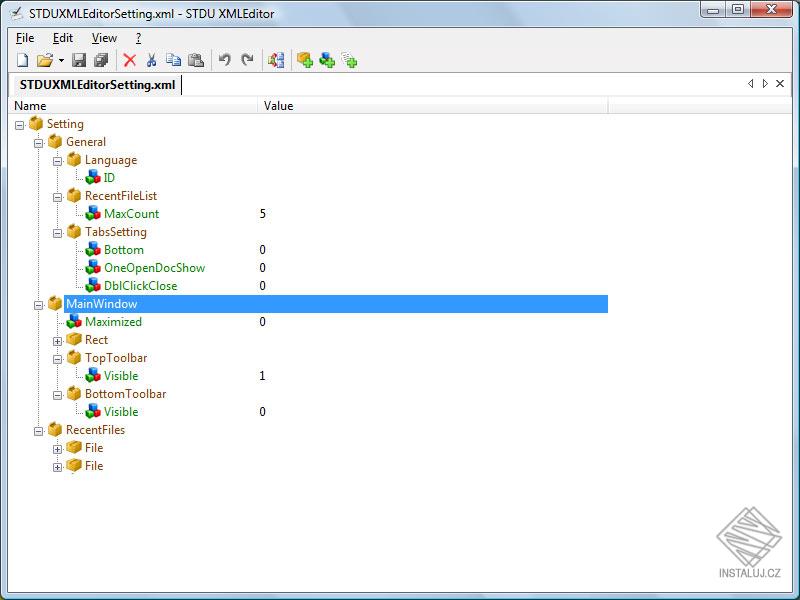This screenshot has height=600, width=800.
Task: Save the current file
Action: click(79, 60)
